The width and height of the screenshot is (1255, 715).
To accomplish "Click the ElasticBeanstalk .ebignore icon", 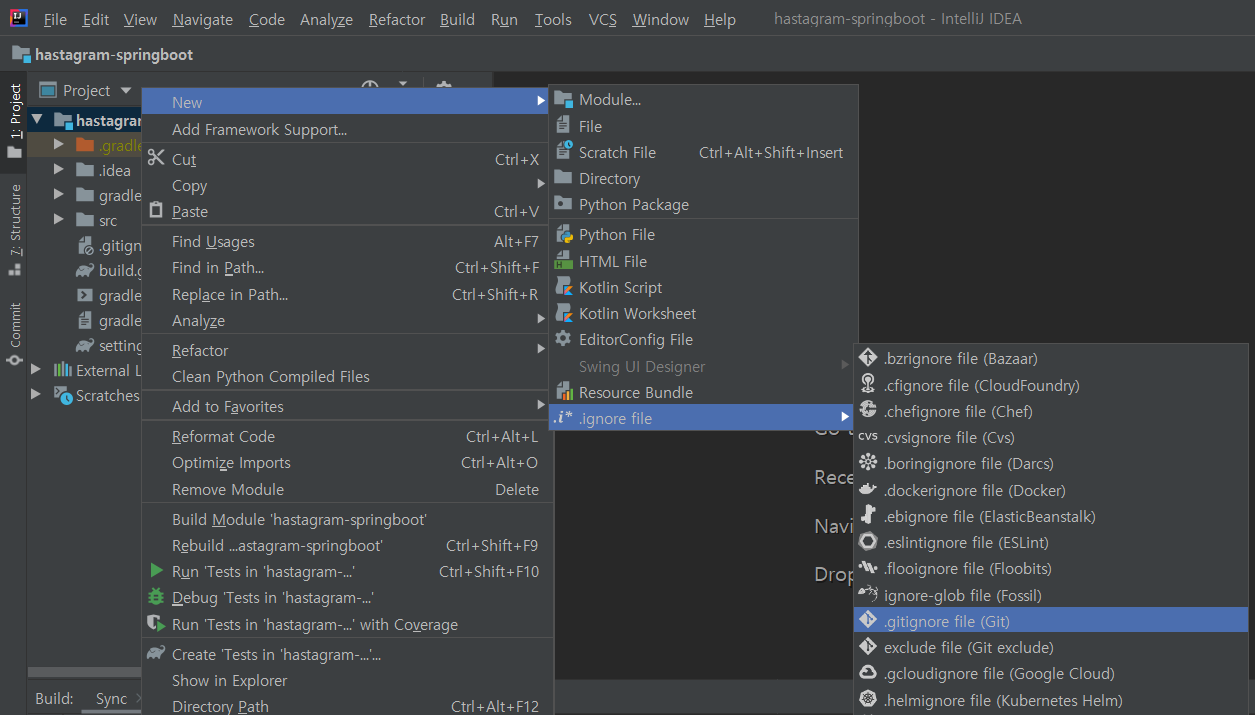I will click(x=867, y=516).
